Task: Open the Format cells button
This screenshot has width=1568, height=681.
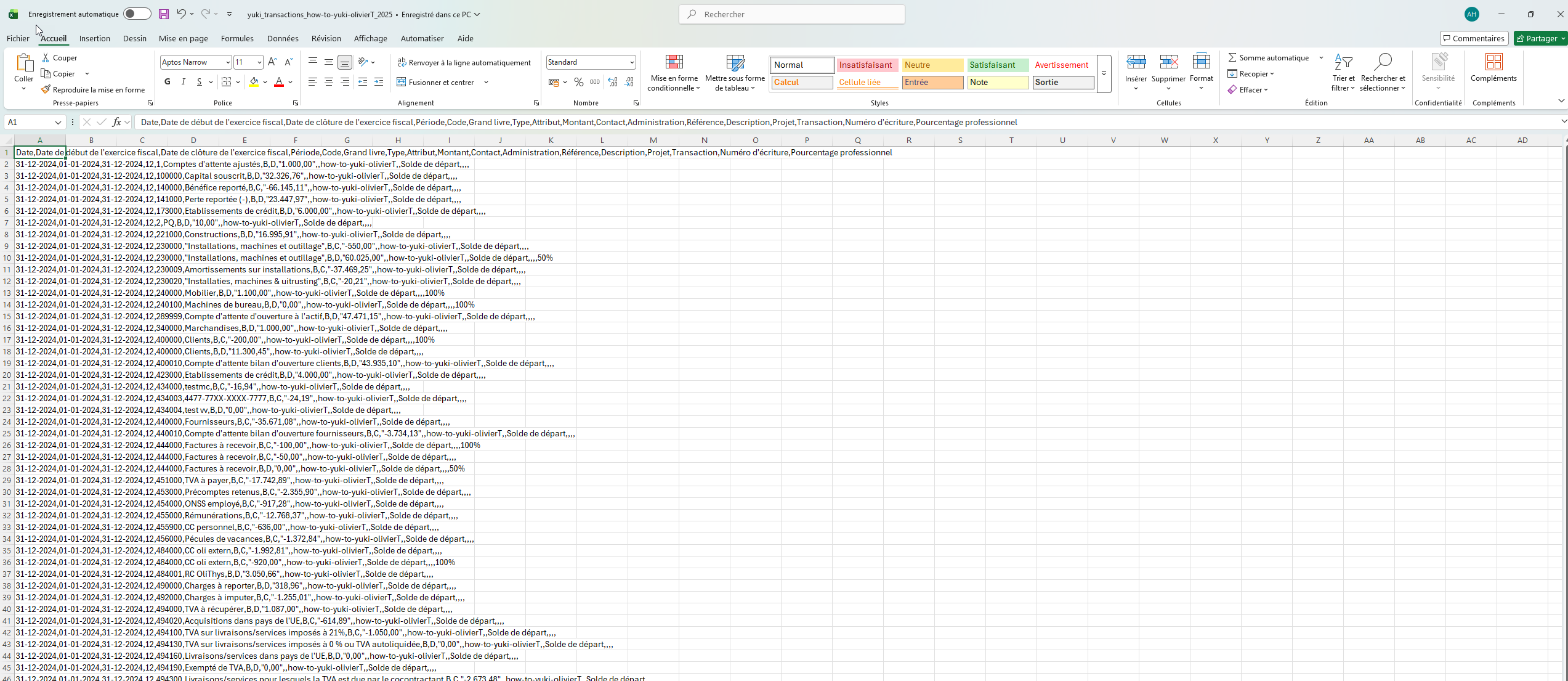Action: (x=1201, y=71)
